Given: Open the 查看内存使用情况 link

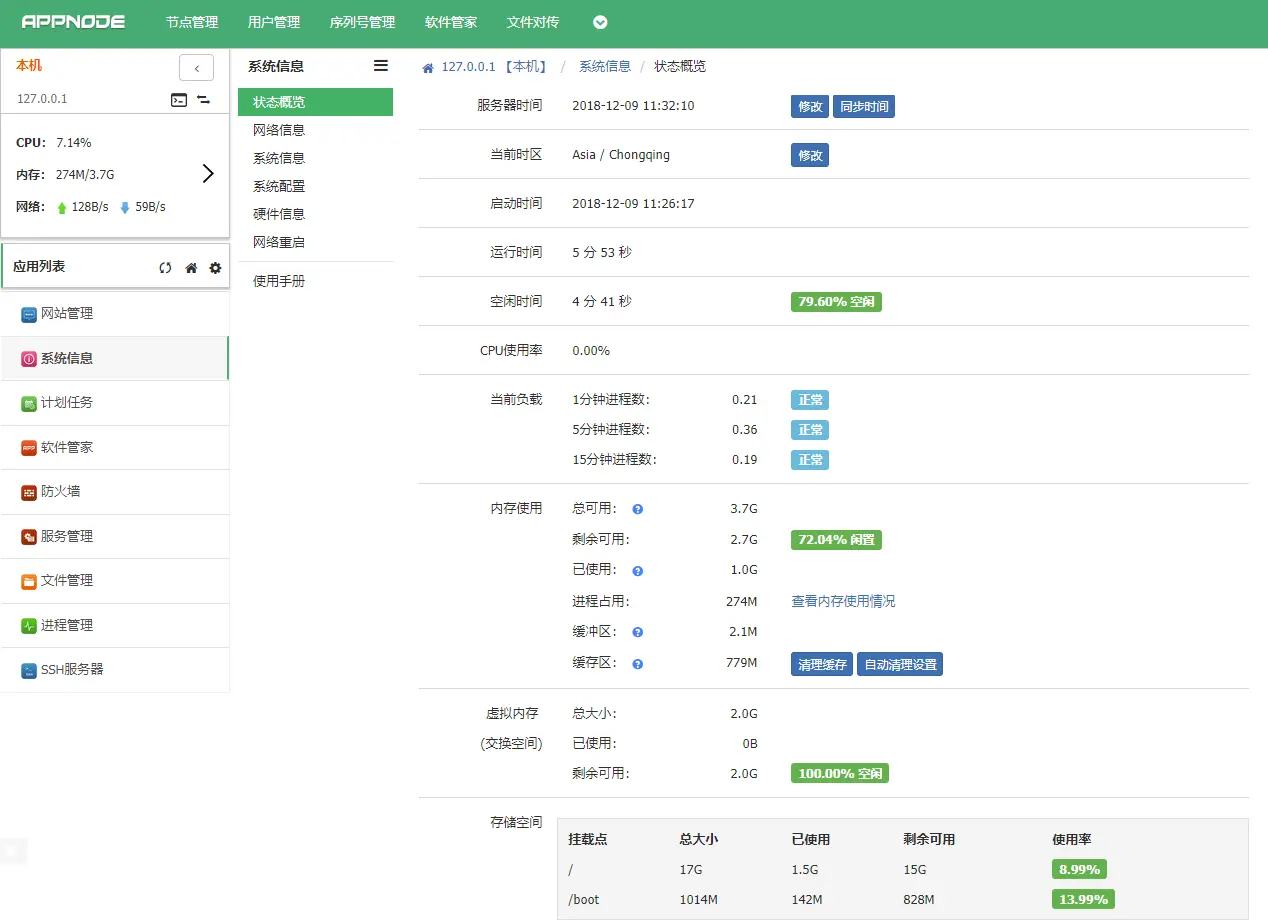Looking at the screenshot, I should pos(843,601).
